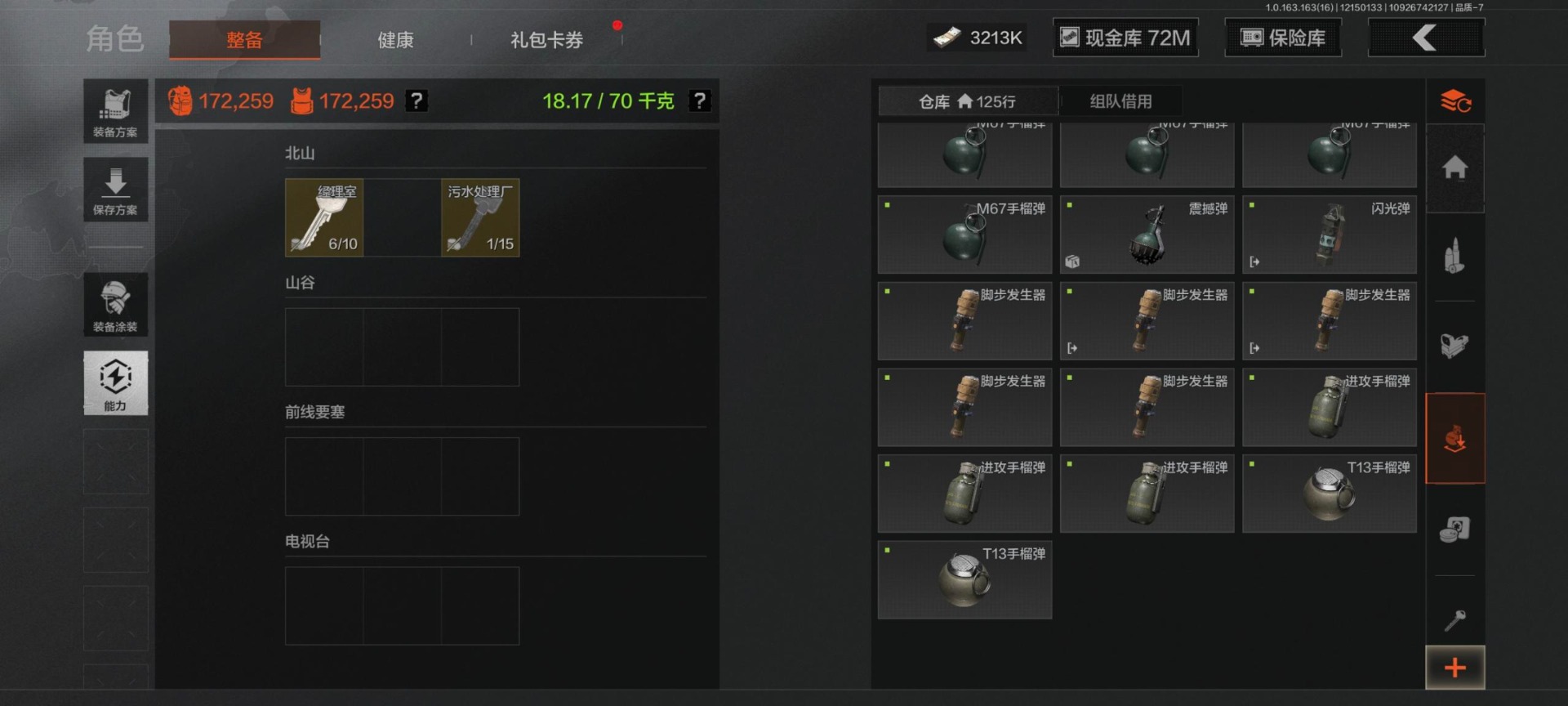The width and height of the screenshot is (1568, 706).
Task: Select the 闪光弹 flashbang item
Action: coord(1329,235)
